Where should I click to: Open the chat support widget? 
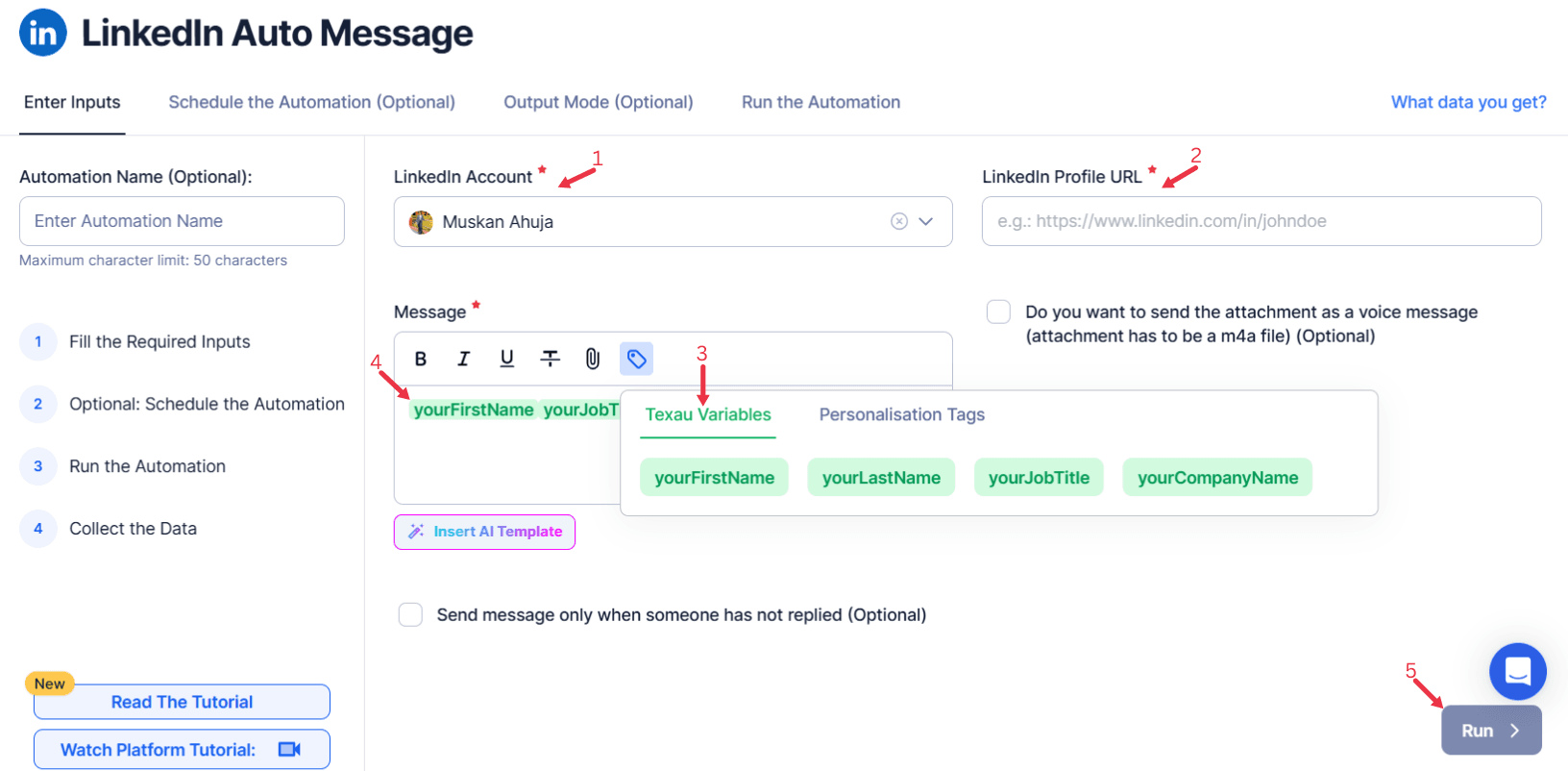pyautogui.click(x=1517, y=671)
